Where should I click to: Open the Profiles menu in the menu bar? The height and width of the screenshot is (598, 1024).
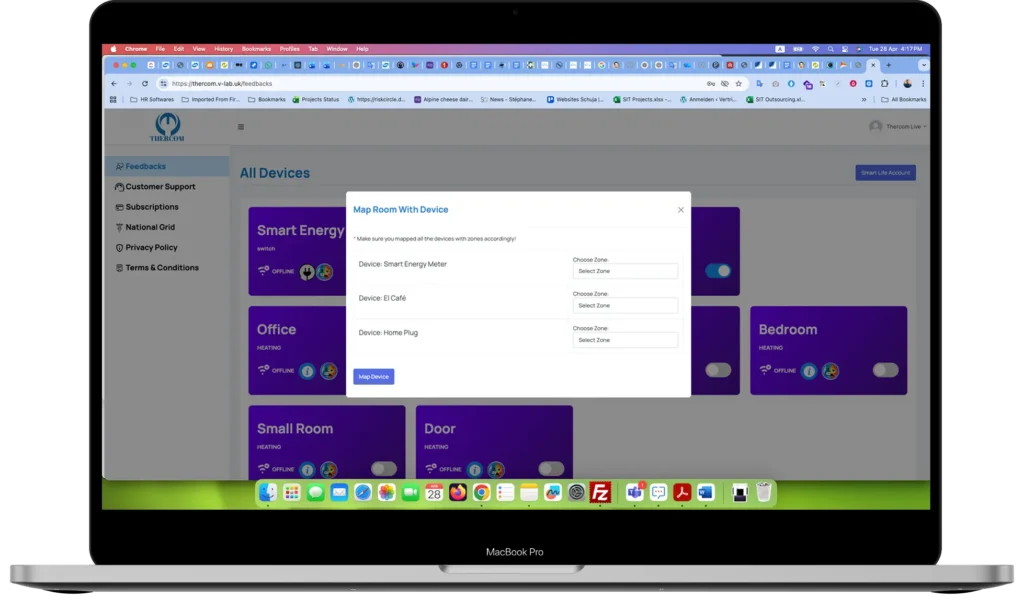pos(289,49)
